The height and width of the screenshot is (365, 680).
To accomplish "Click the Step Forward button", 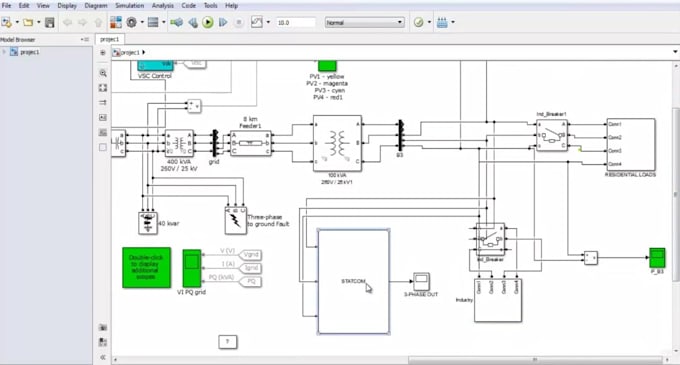I will tap(223, 23).
